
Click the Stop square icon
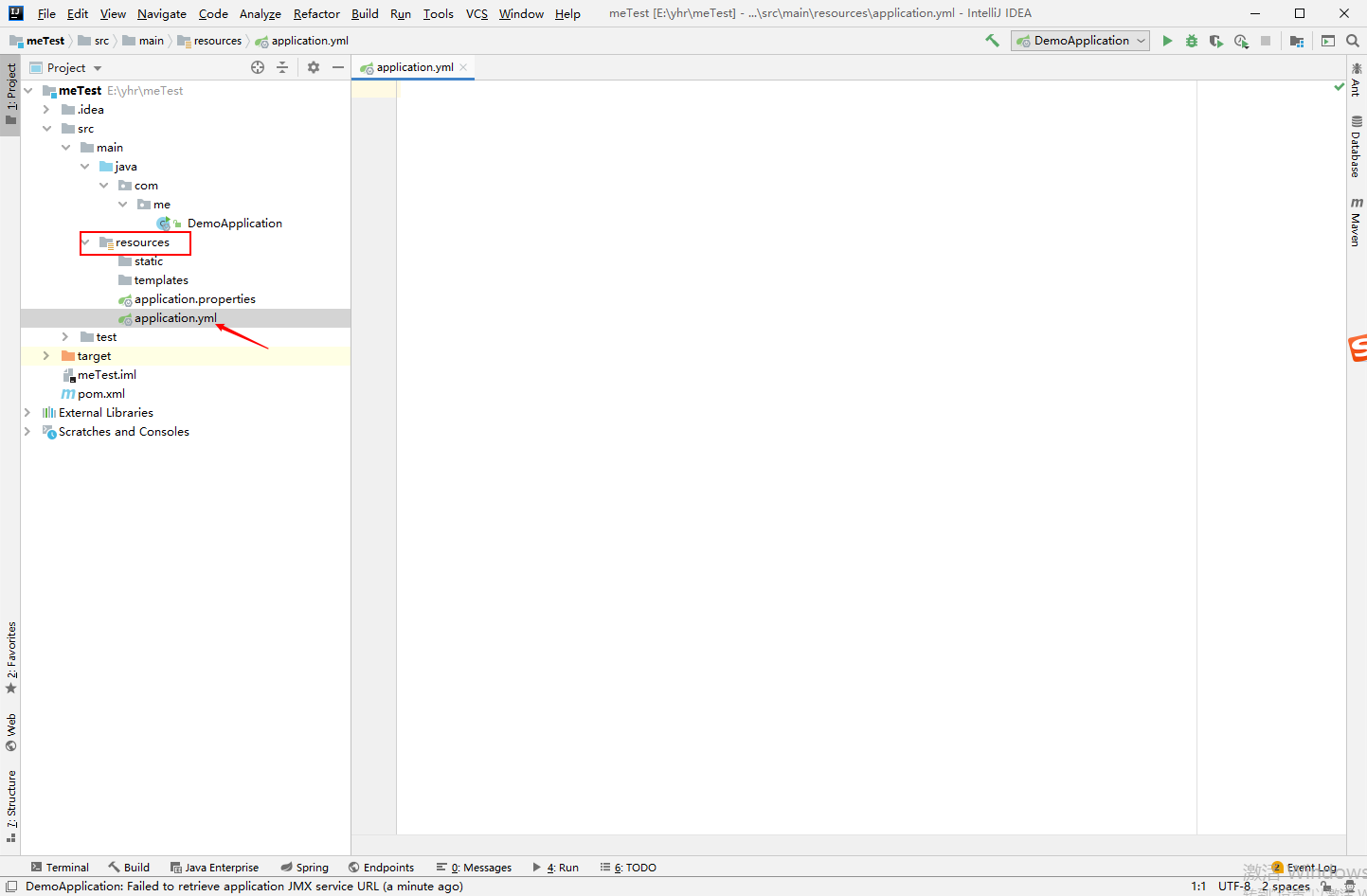pos(1266,41)
